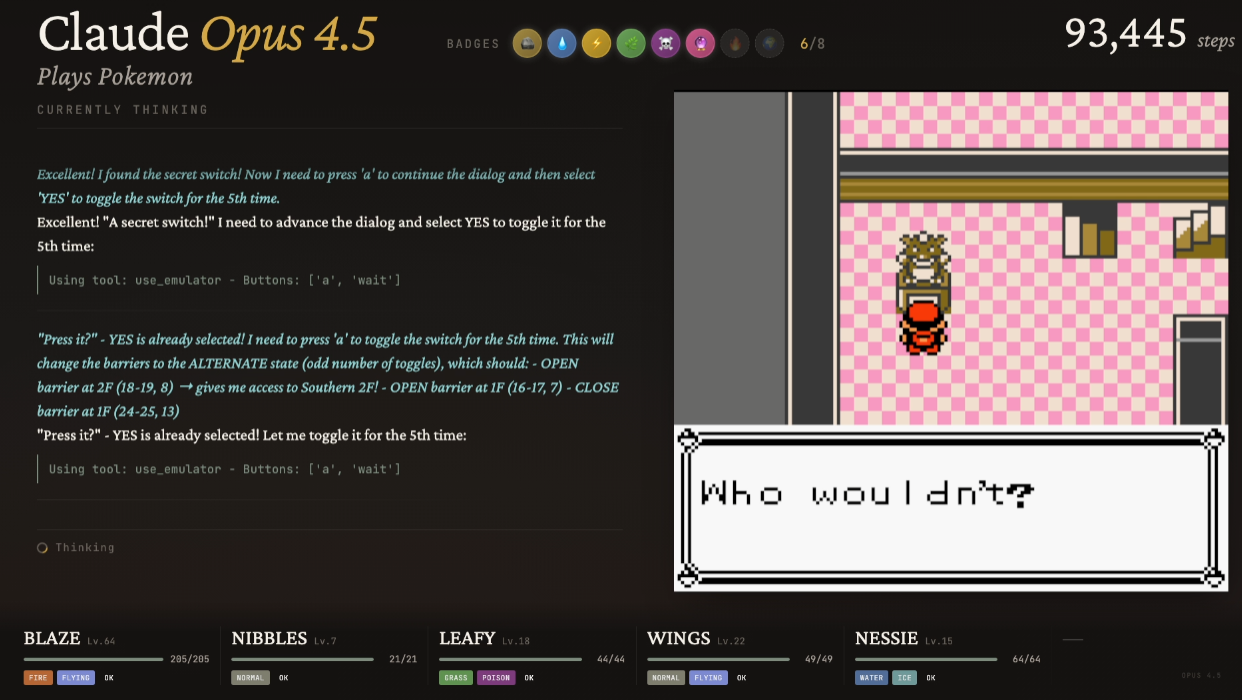Click the staircase tile in game screen
The width and height of the screenshot is (1242, 700).
coord(1201,231)
